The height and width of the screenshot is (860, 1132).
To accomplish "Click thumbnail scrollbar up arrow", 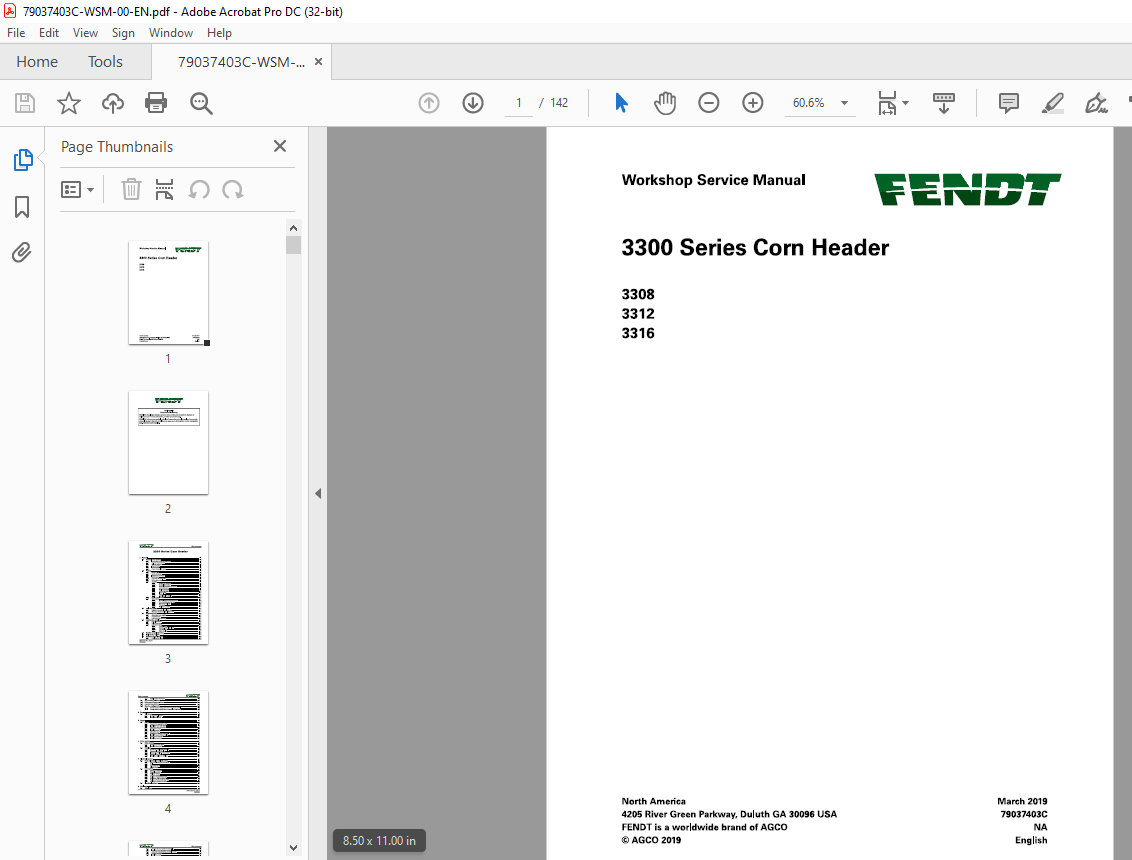I will click(x=293, y=228).
